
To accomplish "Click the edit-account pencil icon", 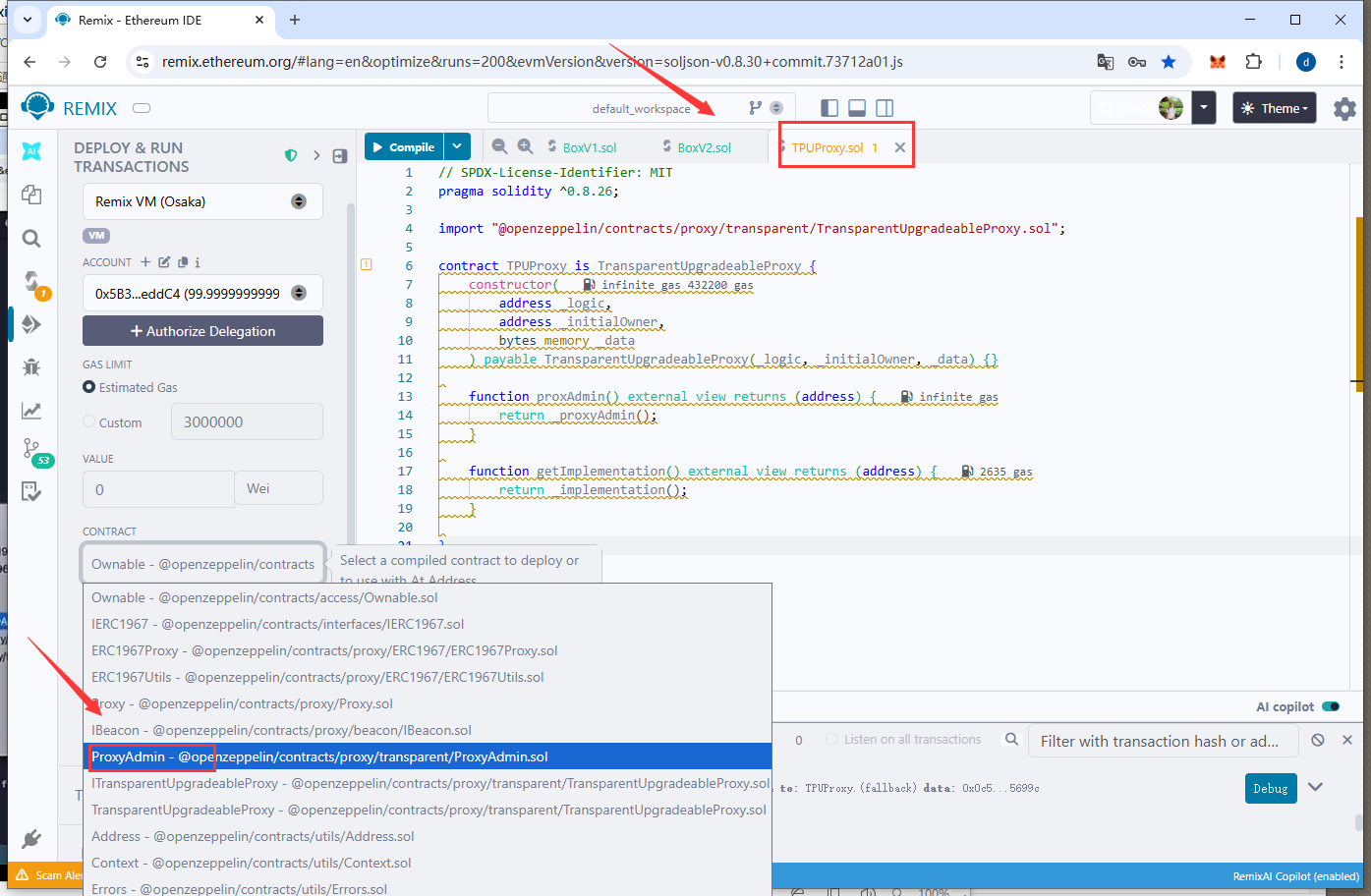I will tap(164, 262).
